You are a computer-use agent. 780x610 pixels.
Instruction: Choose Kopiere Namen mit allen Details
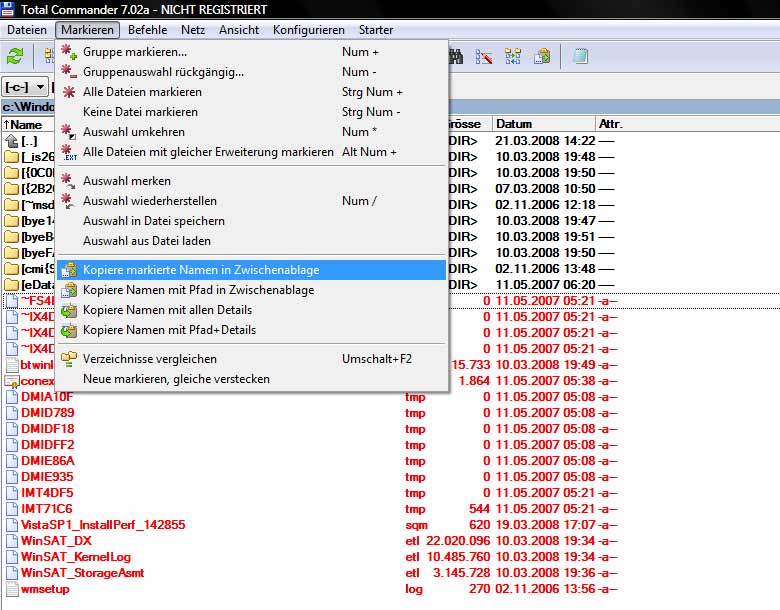coord(251,309)
